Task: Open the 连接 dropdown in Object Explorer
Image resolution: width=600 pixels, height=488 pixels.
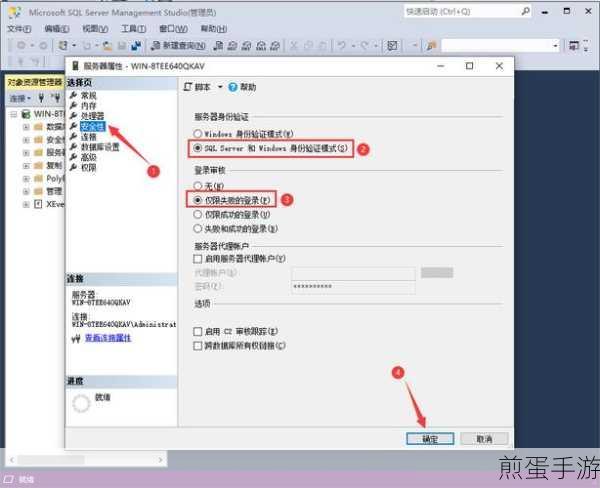Action: pos(20,98)
